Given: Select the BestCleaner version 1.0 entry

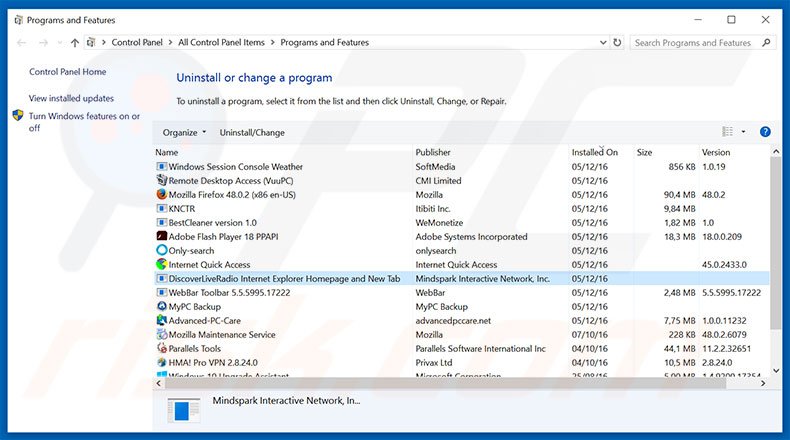Looking at the screenshot, I should coord(213,223).
